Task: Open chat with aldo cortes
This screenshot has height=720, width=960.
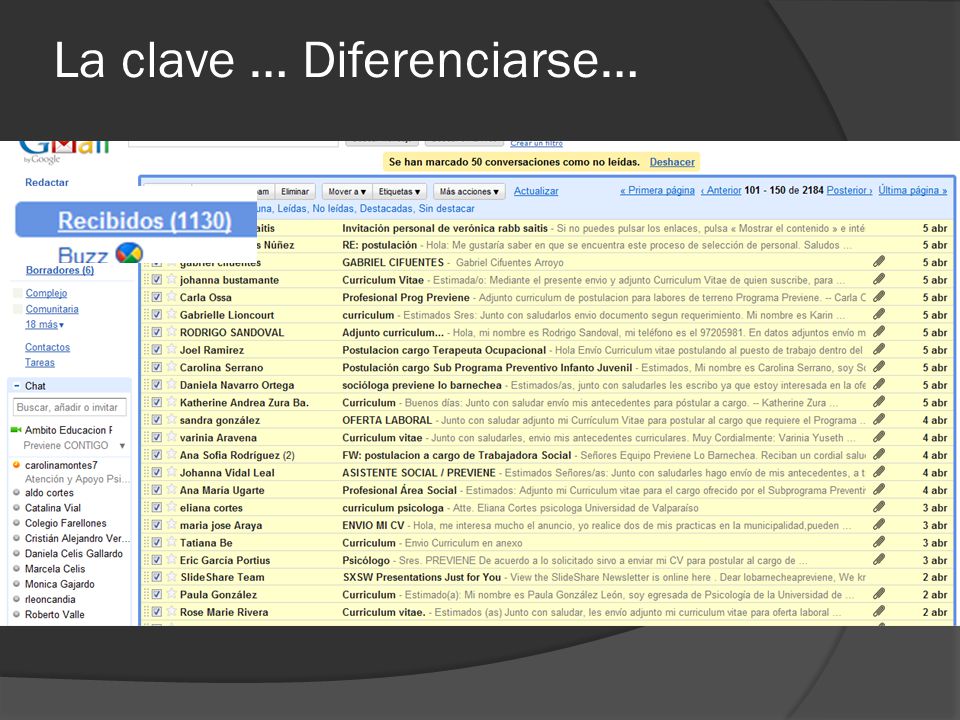Action: [x=49, y=493]
